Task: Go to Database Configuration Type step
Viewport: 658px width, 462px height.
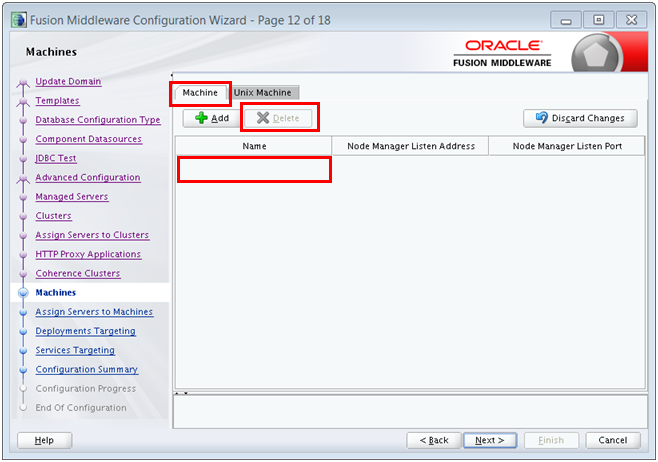Action: pyautogui.click(x=98, y=120)
